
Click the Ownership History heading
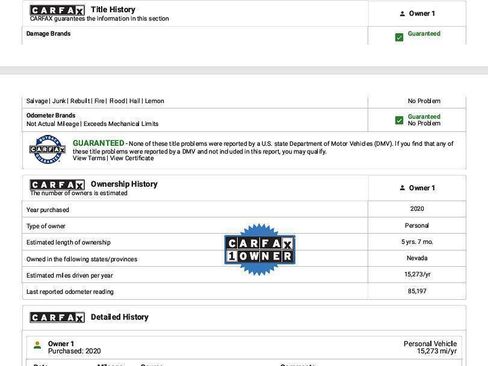tap(124, 184)
